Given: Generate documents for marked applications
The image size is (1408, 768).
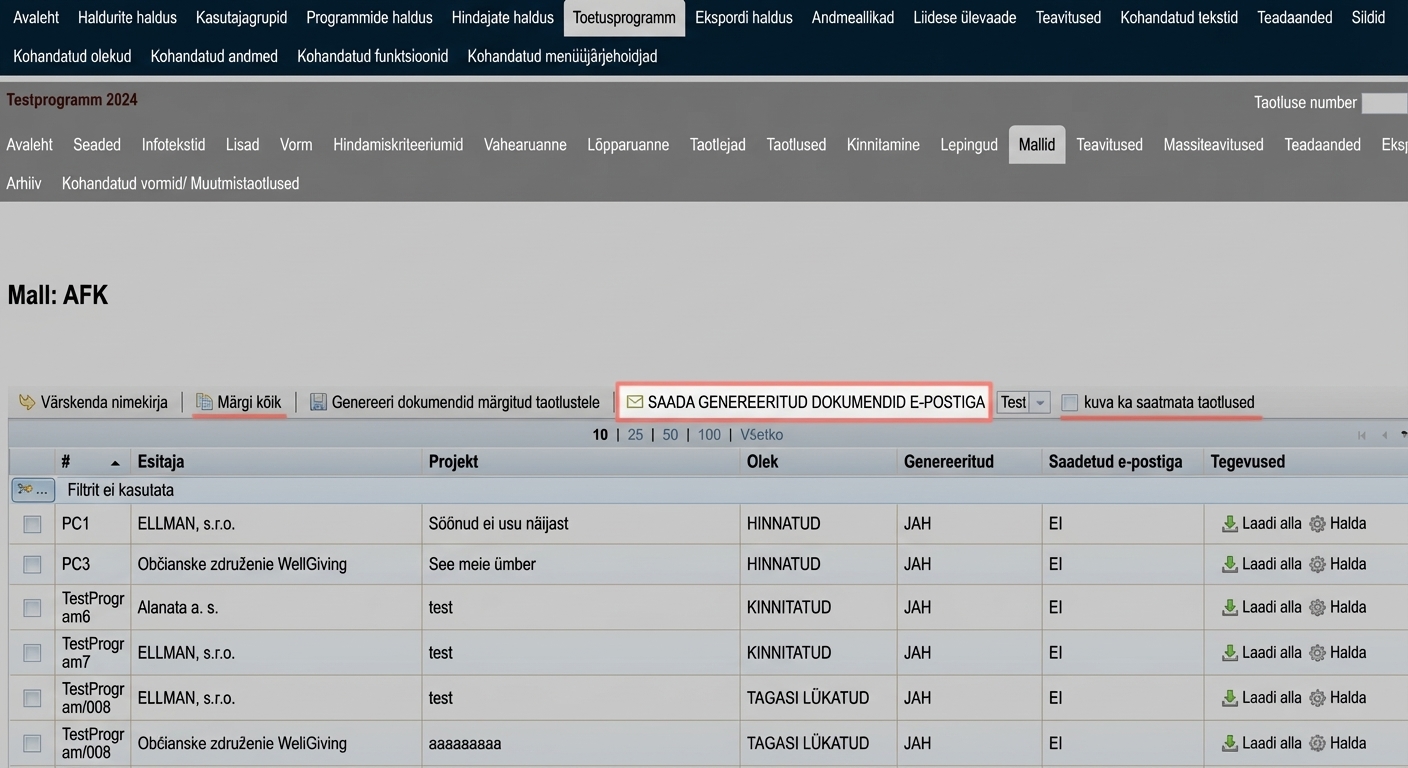Looking at the screenshot, I should pyautogui.click(x=454, y=402).
